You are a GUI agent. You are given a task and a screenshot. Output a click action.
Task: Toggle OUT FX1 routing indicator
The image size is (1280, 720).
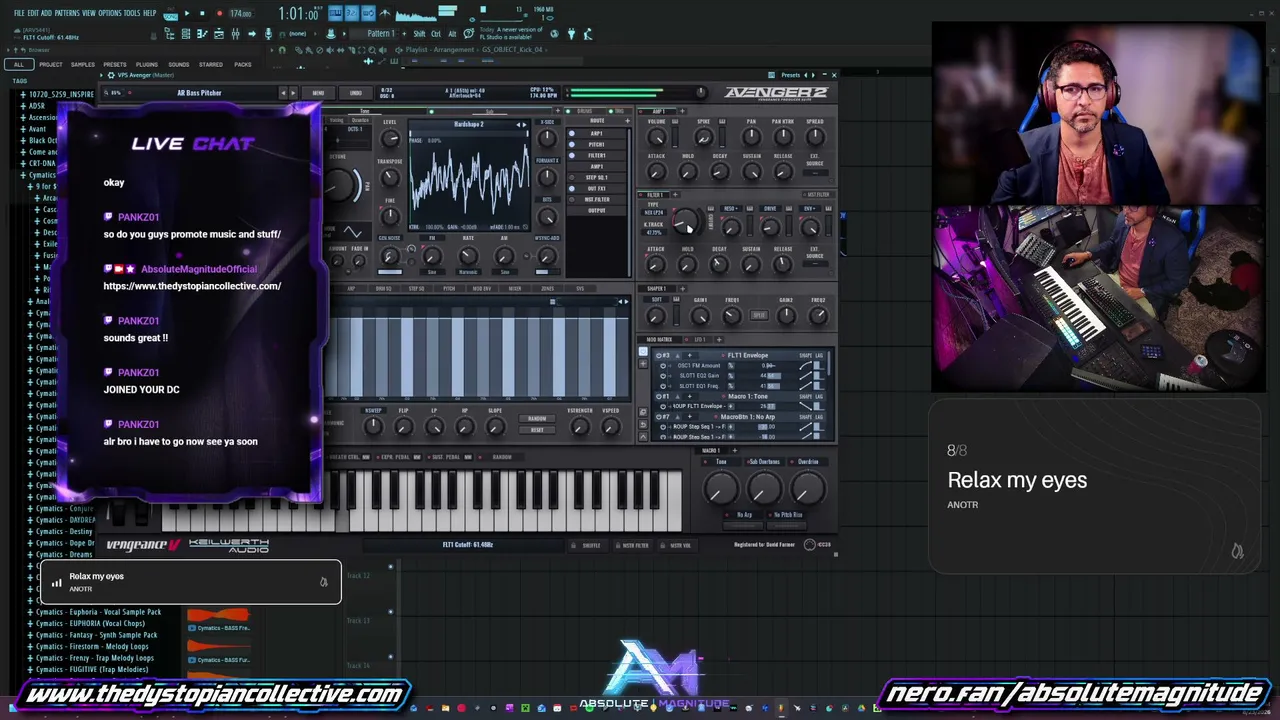coord(572,189)
